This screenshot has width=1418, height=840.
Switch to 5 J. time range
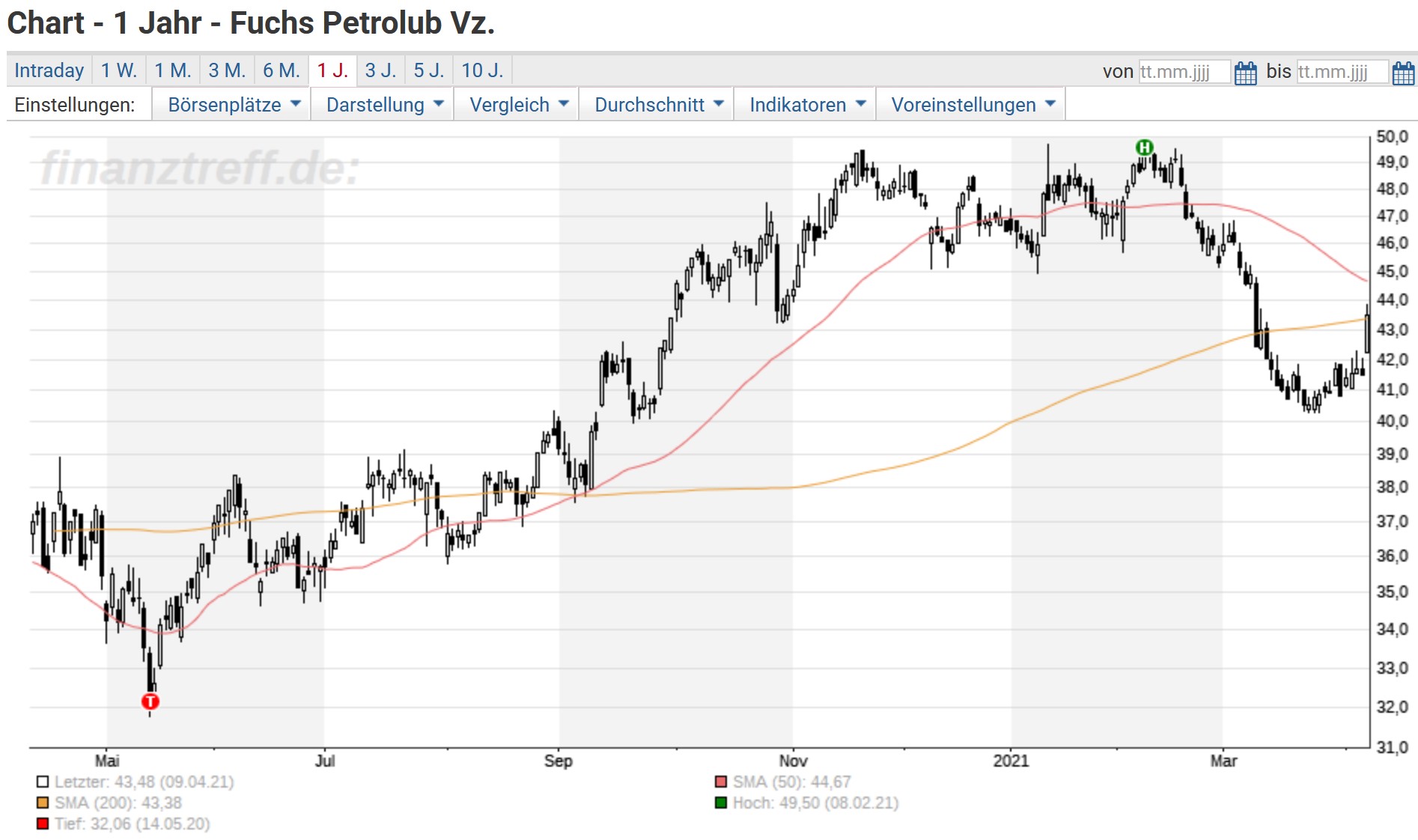point(429,70)
